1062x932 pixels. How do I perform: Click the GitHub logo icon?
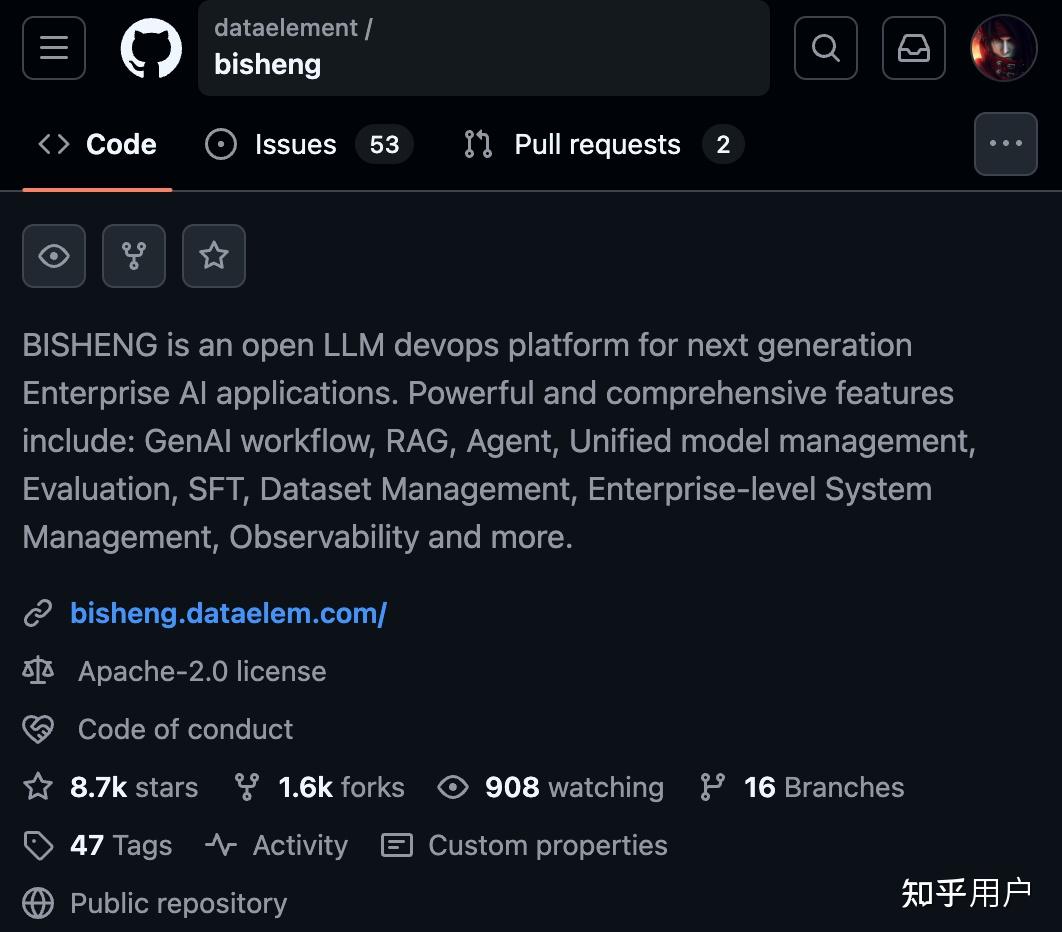tap(151, 48)
